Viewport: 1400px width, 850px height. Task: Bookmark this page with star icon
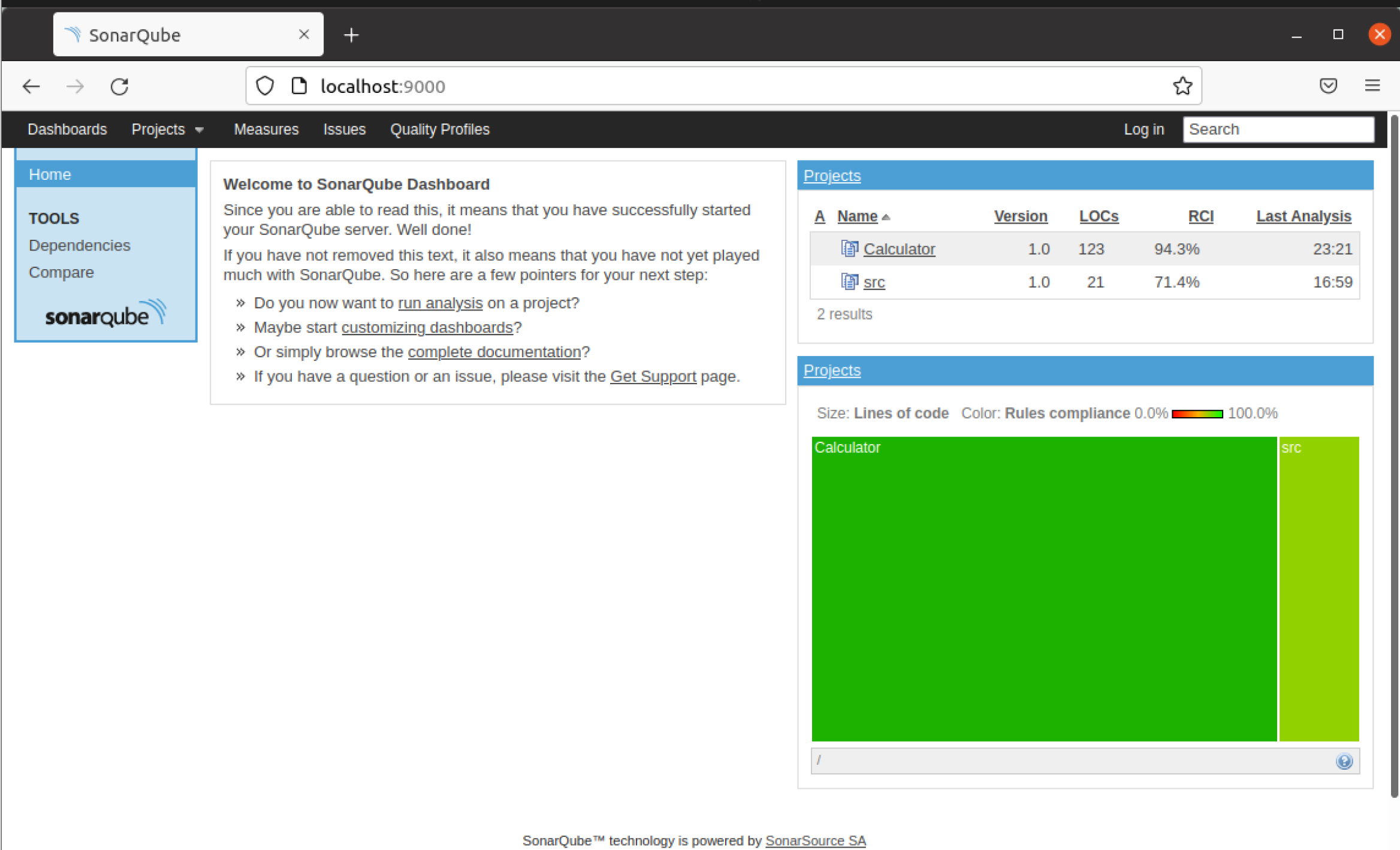point(1182,86)
